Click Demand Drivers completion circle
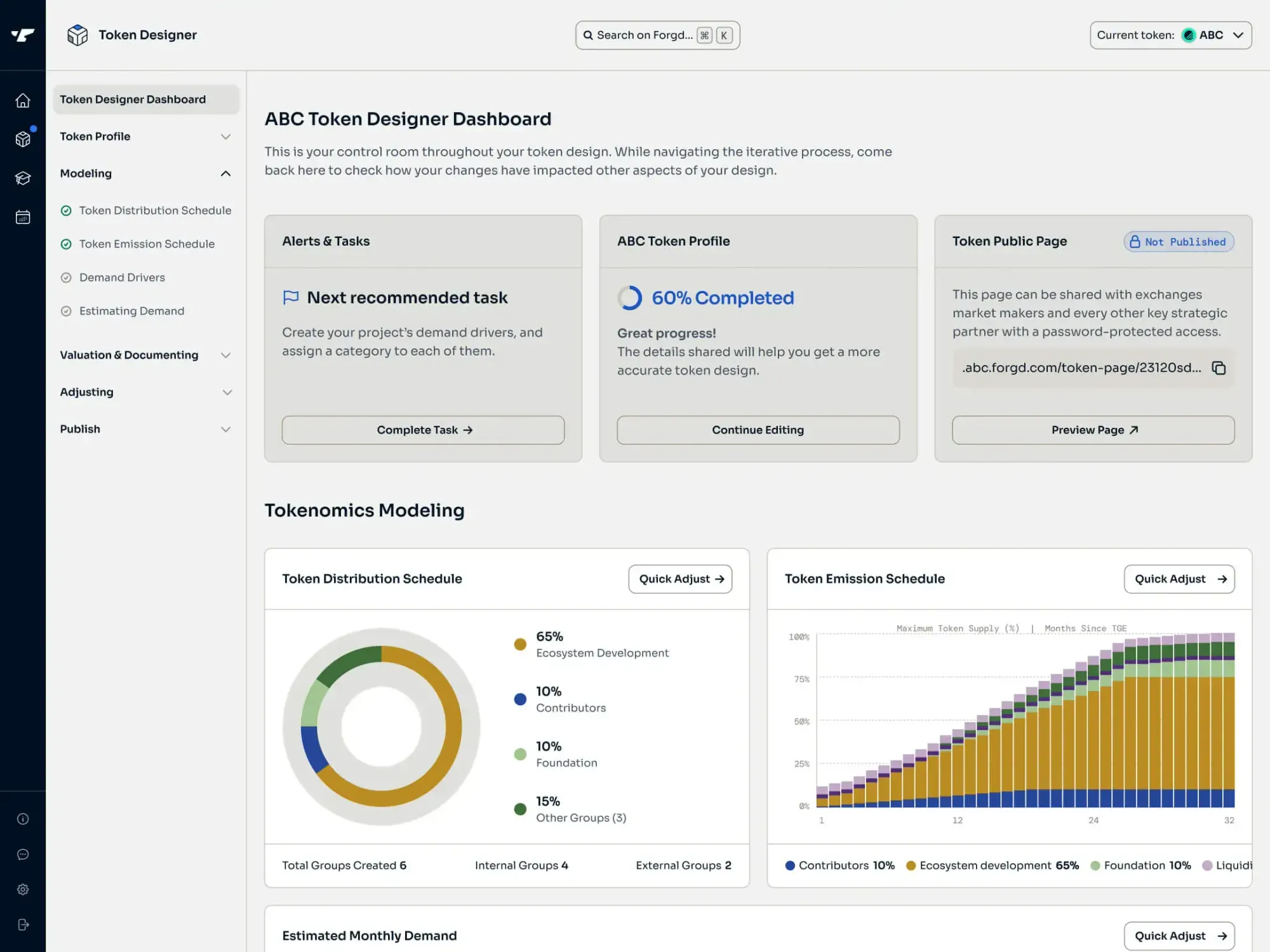Image resolution: width=1270 pixels, height=952 pixels. tap(66, 277)
